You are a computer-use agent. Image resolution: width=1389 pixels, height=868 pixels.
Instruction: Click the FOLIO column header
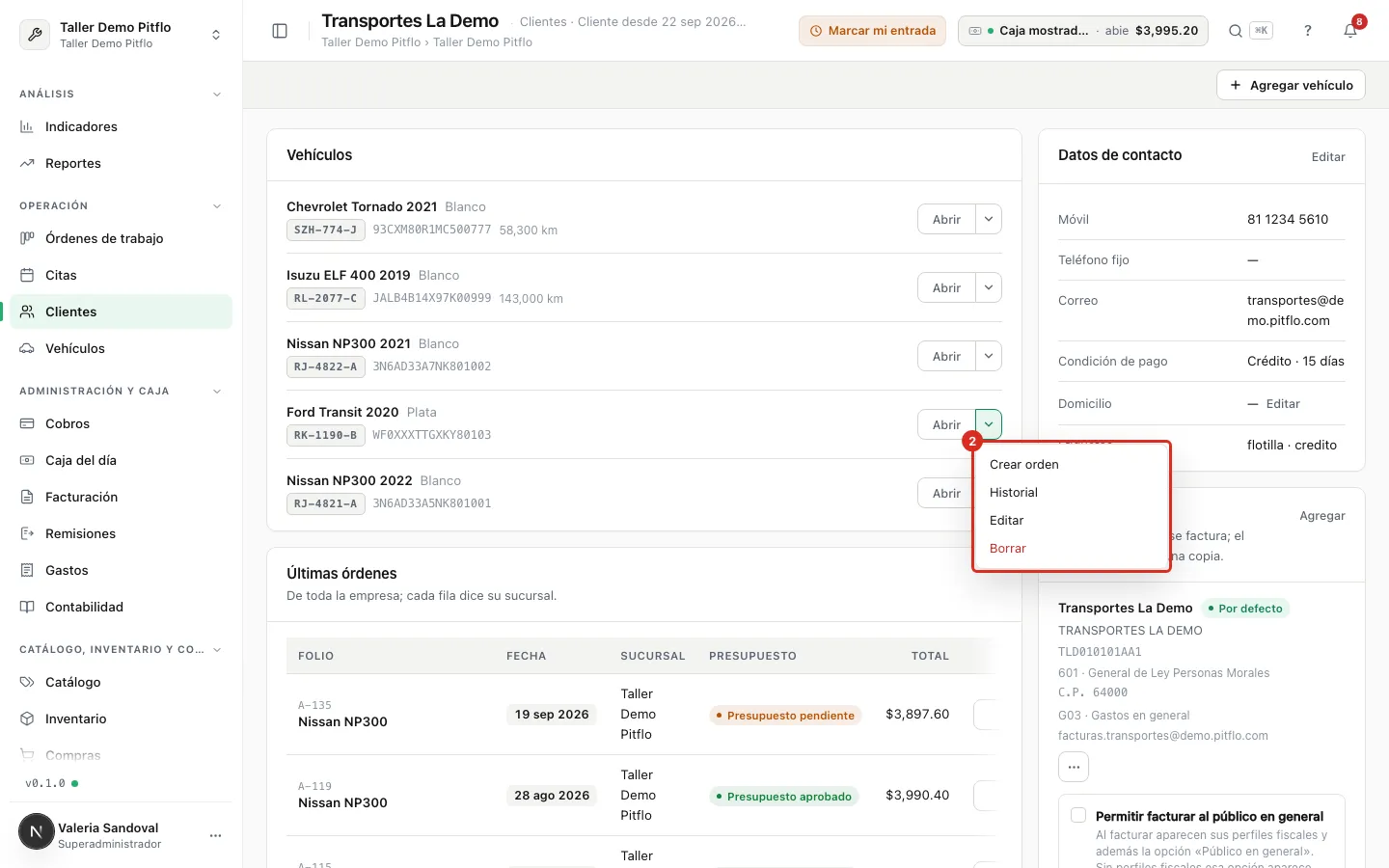pos(315,656)
